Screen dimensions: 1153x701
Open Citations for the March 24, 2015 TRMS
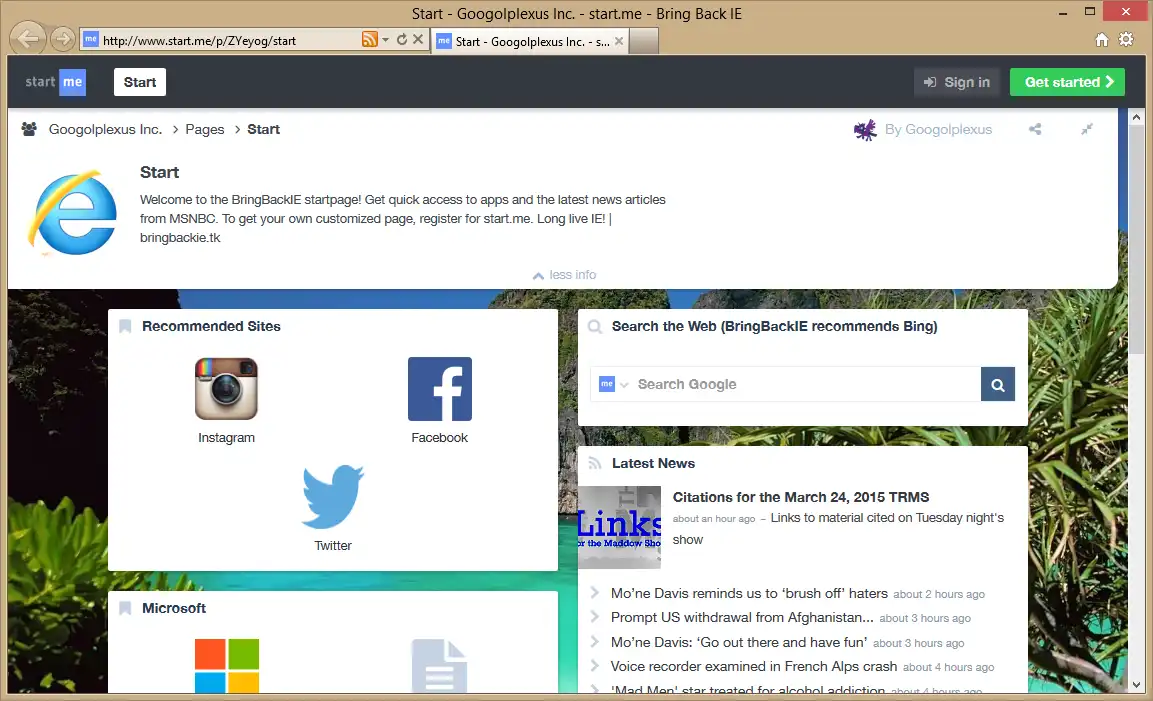pyautogui.click(x=801, y=497)
